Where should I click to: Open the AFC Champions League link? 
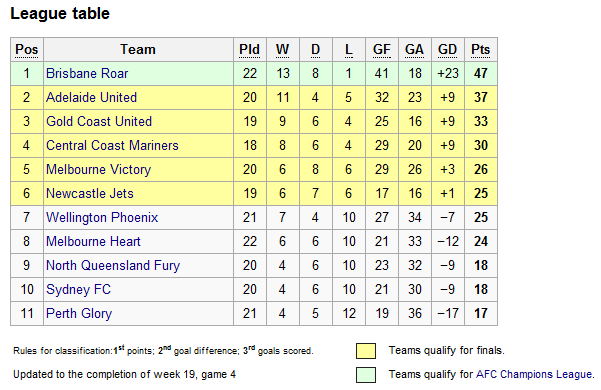pos(534,374)
